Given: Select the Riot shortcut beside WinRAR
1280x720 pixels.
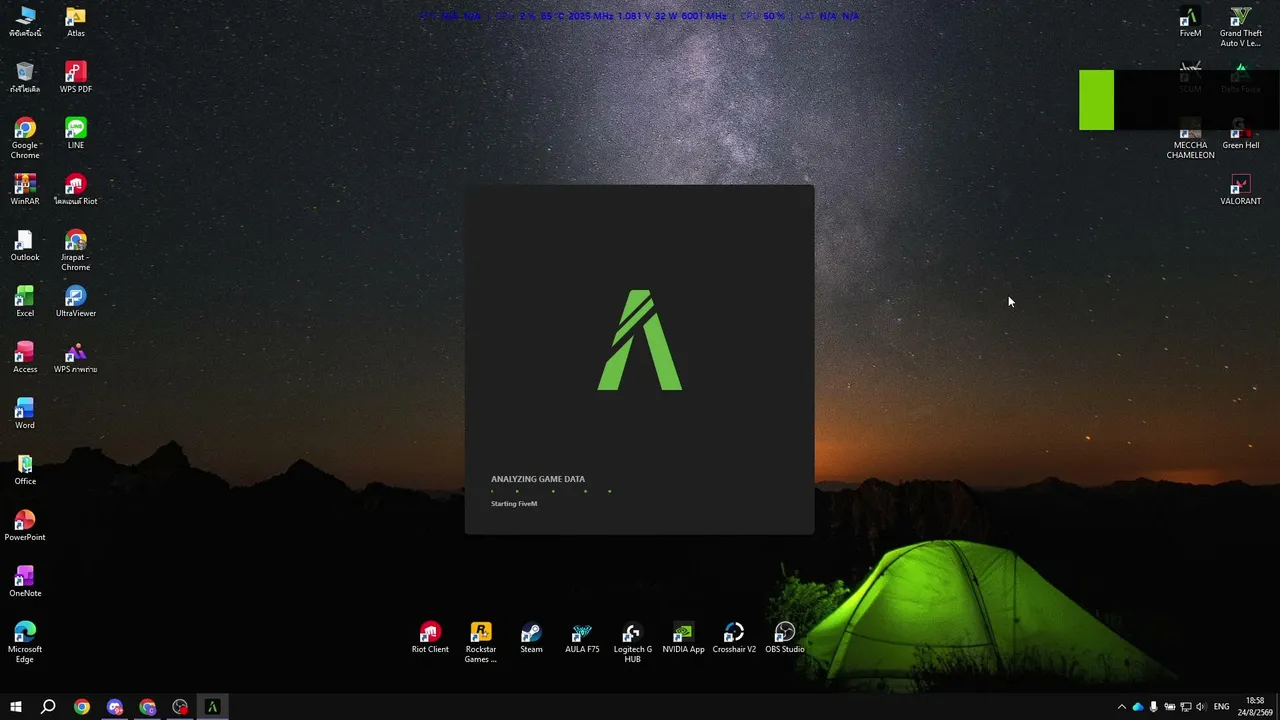Looking at the screenshot, I should (x=75, y=190).
